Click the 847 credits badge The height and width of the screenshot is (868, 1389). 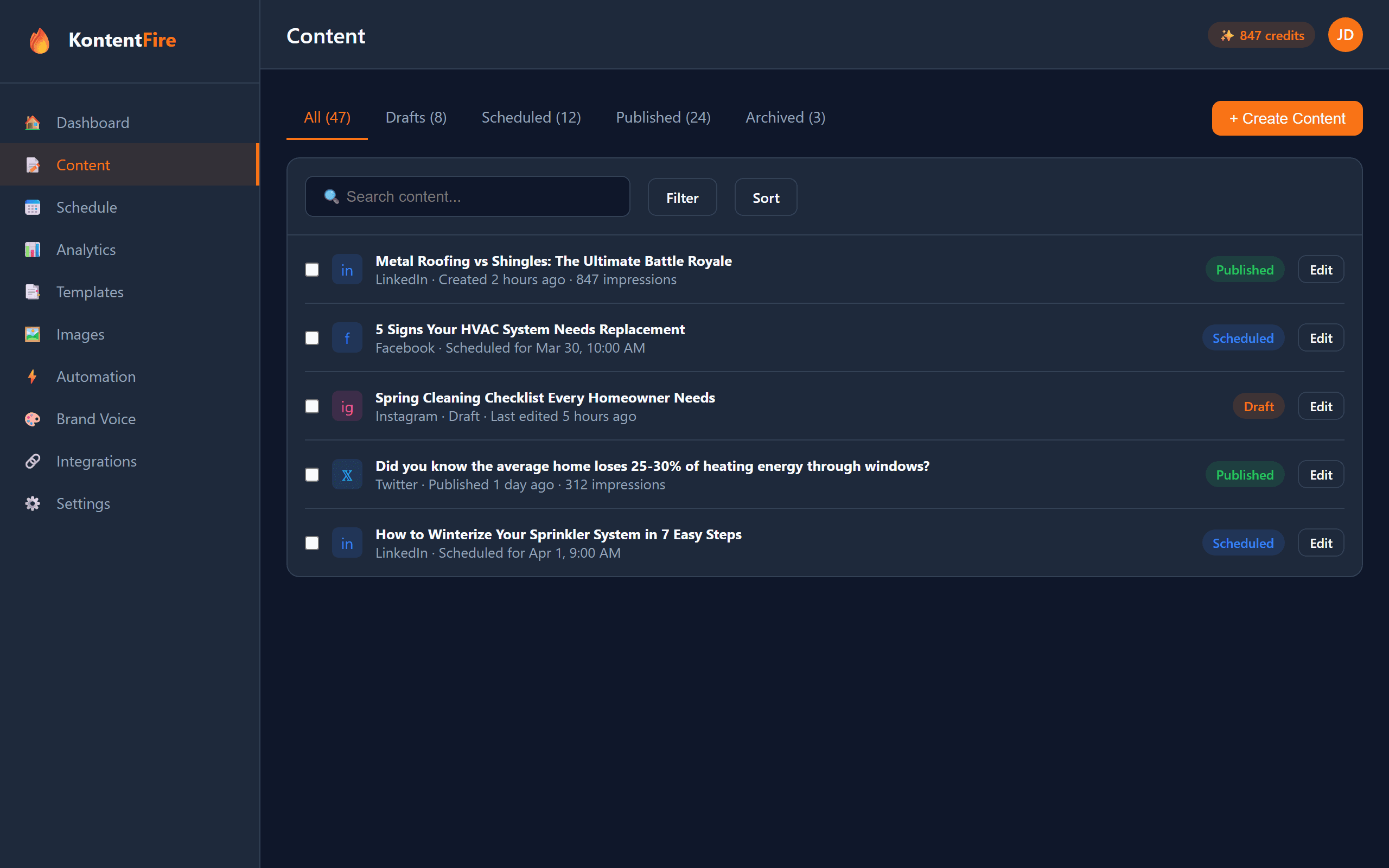tap(1260, 35)
